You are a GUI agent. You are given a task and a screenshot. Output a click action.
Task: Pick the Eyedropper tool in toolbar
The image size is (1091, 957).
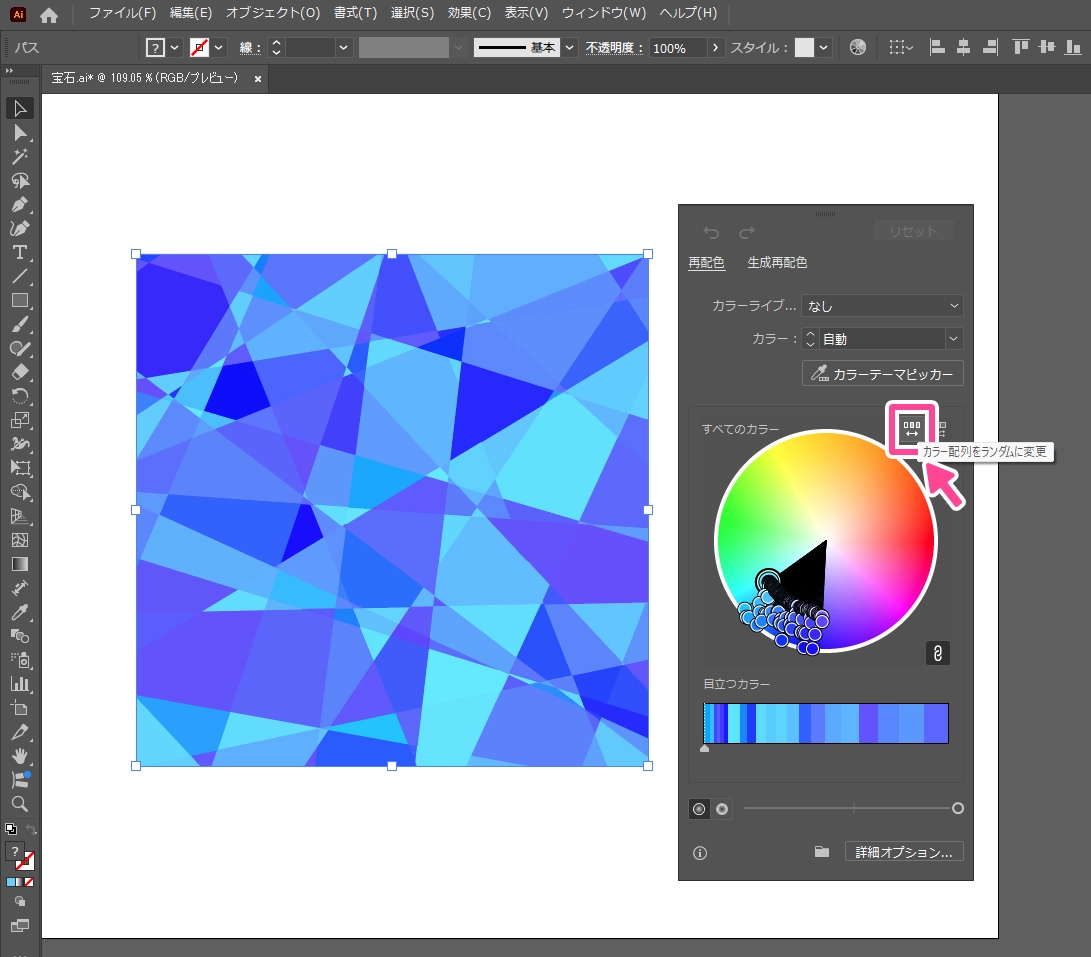coord(19,612)
